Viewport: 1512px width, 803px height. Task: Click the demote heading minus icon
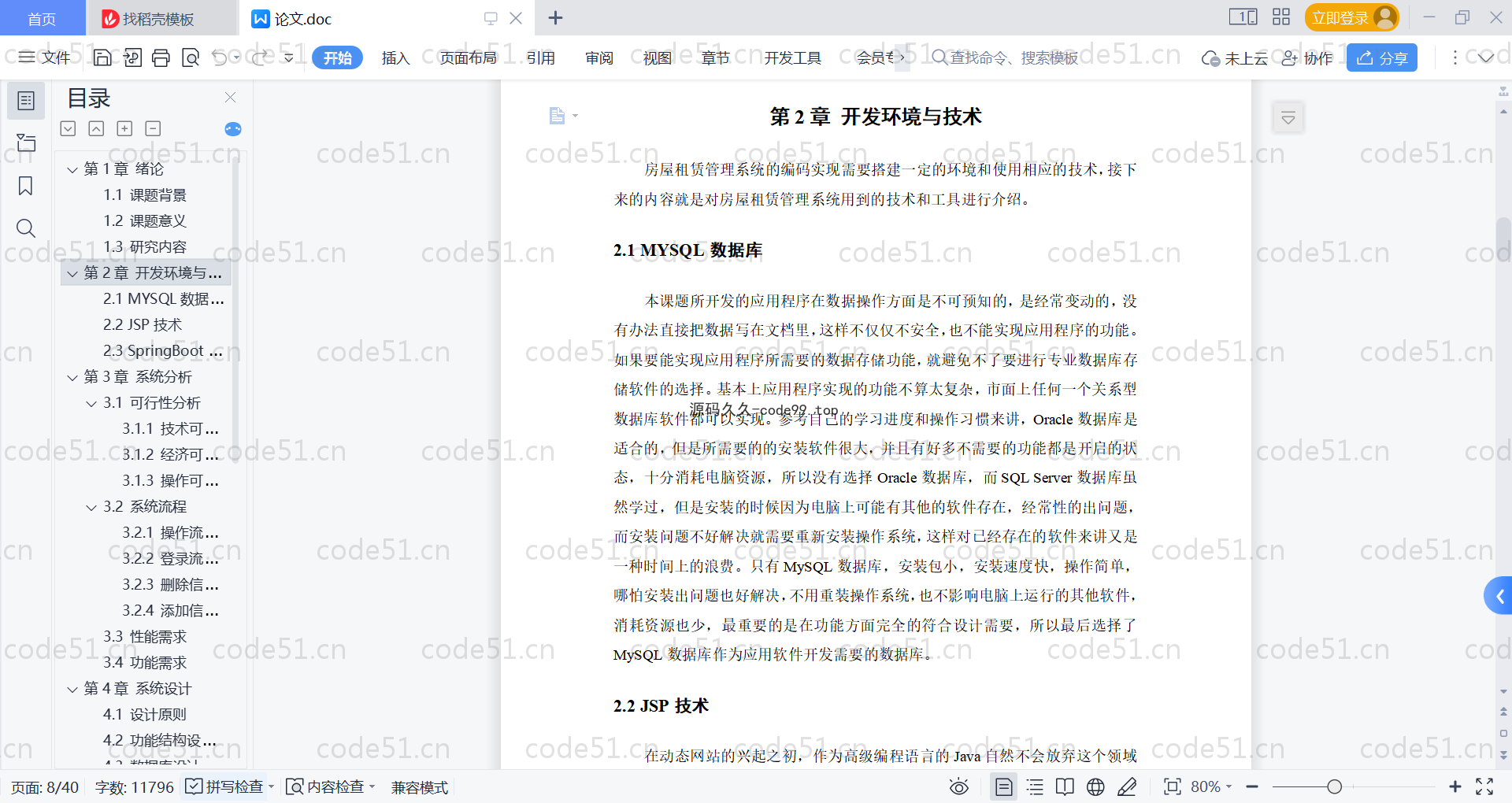coord(154,128)
